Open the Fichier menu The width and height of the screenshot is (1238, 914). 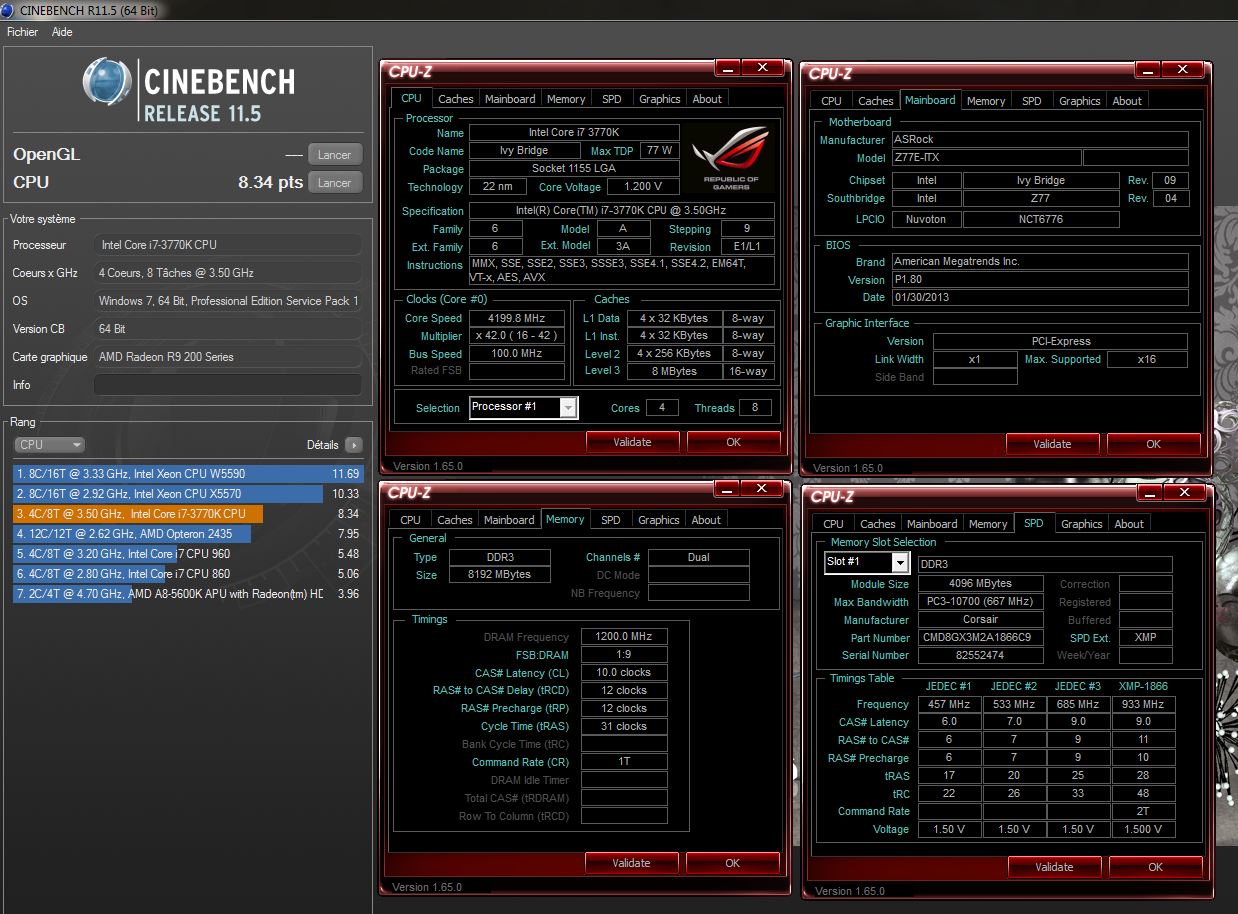[22, 32]
